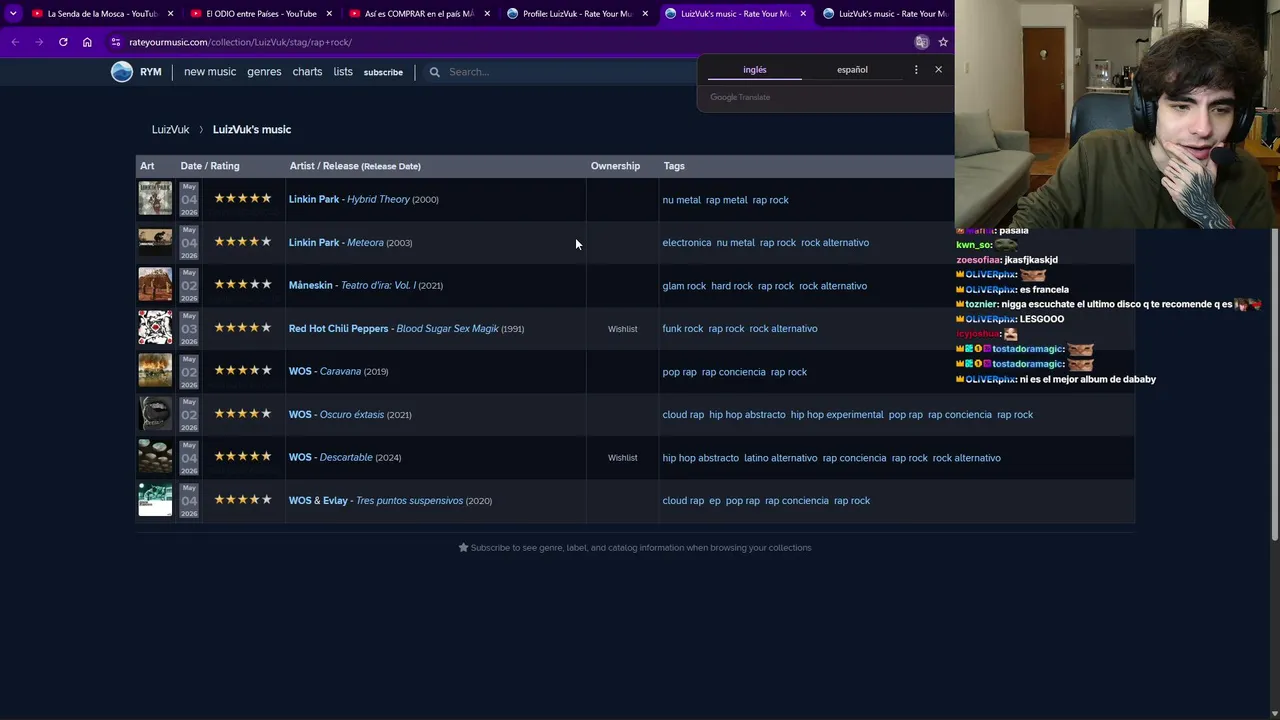Open the WOS & Evlay artist link
The image size is (1280, 720).
(x=318, y=500)
